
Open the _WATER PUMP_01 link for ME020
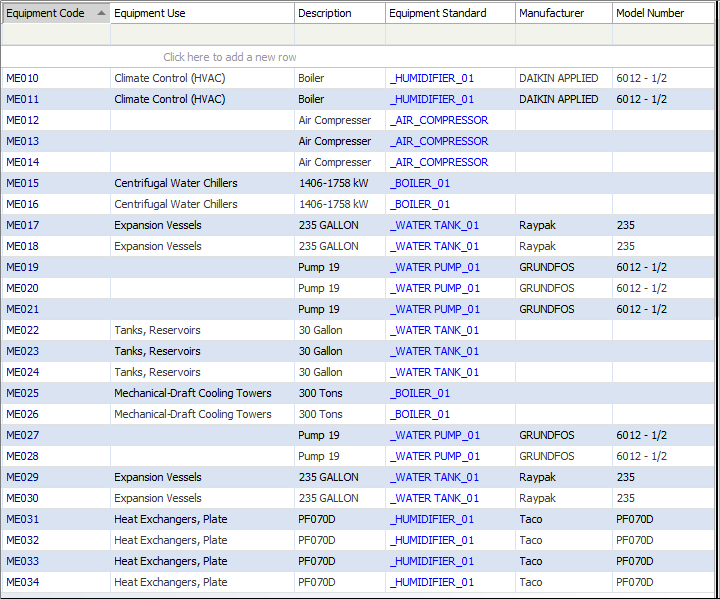(435, 288)
